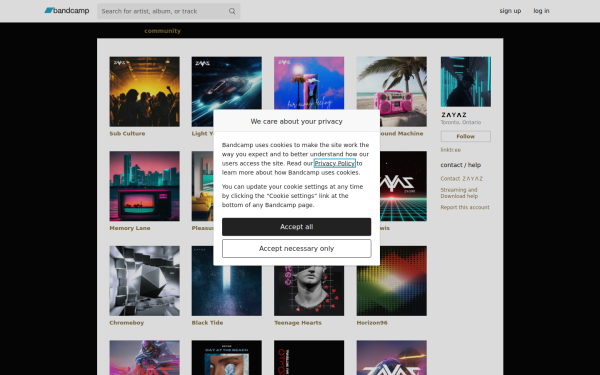
Task: Open the Privacy Policy link
Action: click(x=334, y=163)
